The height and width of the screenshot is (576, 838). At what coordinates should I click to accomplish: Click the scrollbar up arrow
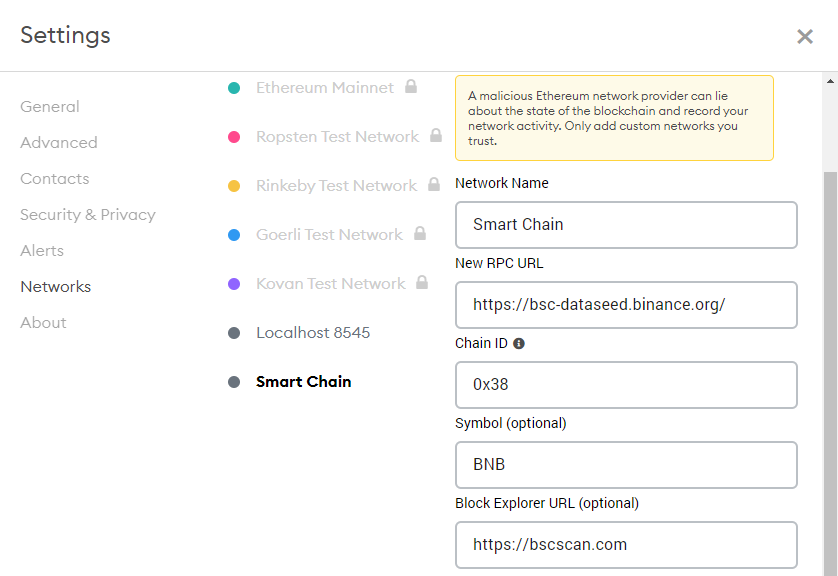click(x=830, y=81)
